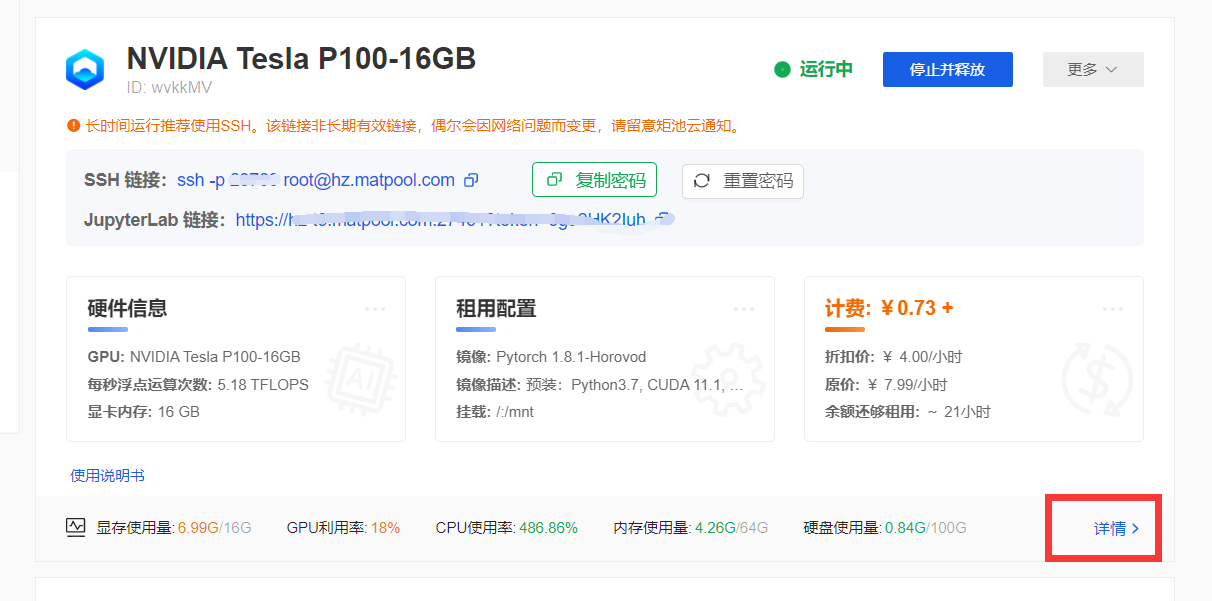Open the 租用配置 card three-dot menu

pyautogui.click(x=744, y=309)
